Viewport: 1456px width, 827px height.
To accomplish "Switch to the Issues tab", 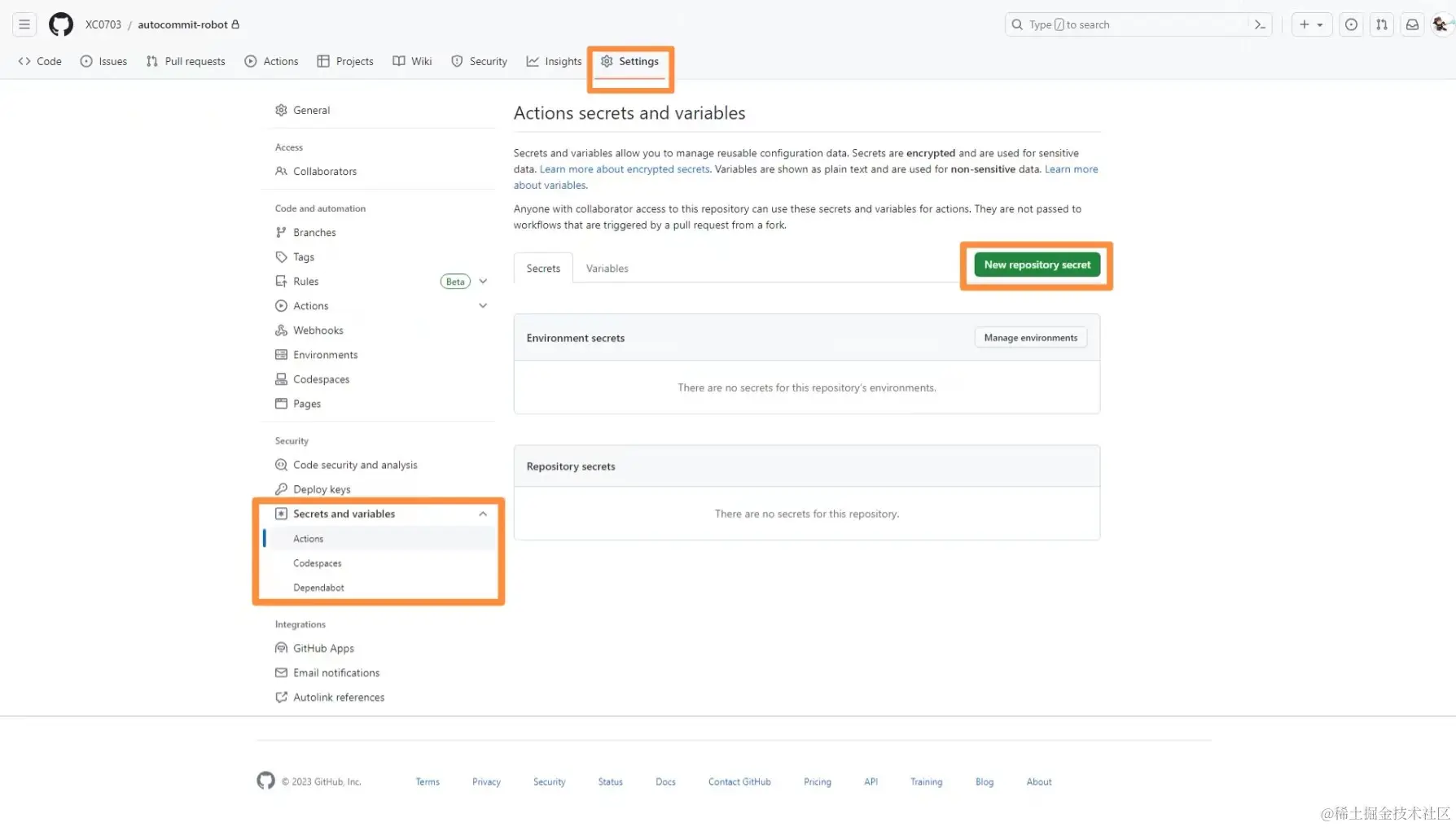I will coord(103,61).
